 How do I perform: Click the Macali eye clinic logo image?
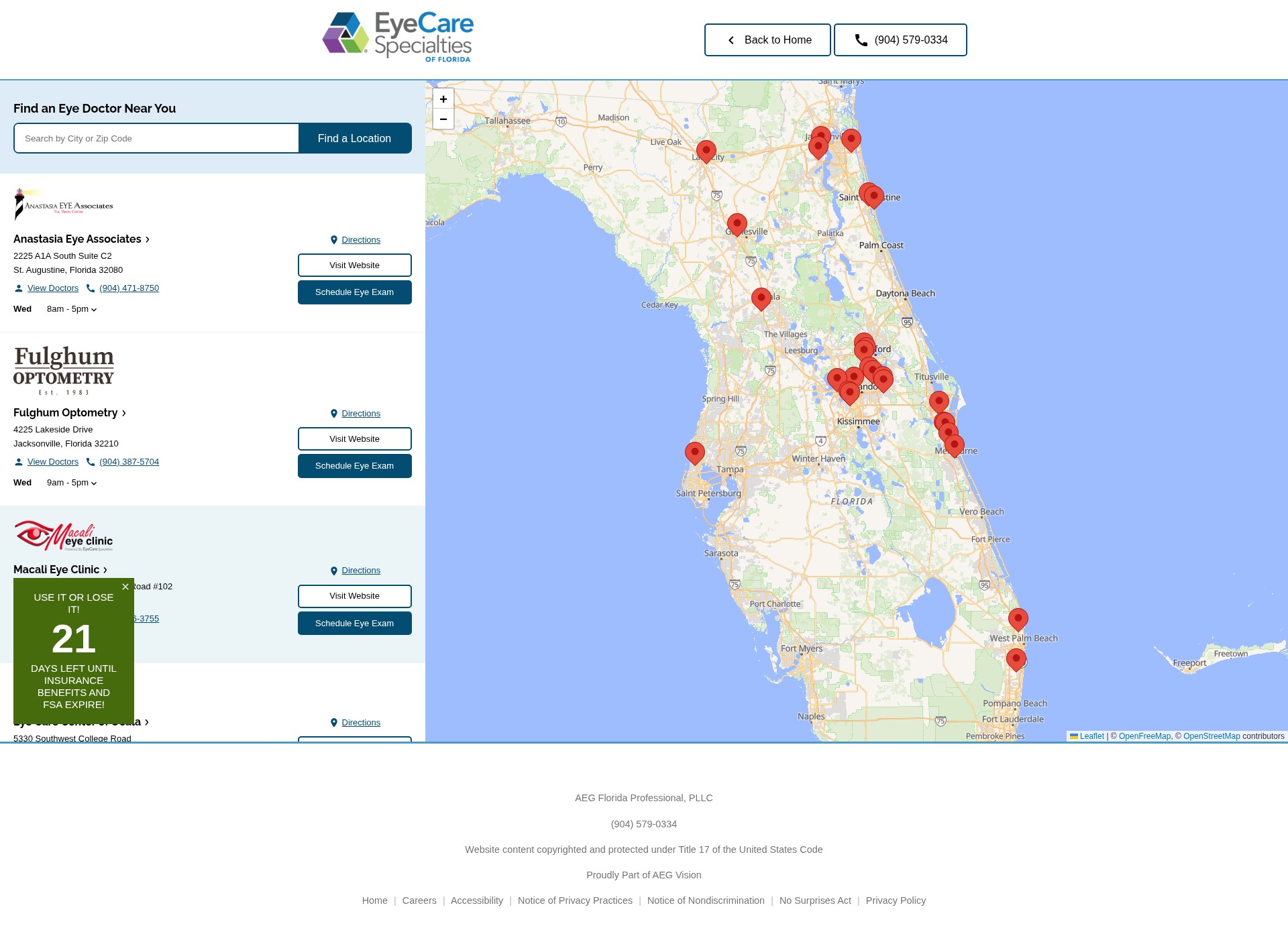(x=64, y=536)
